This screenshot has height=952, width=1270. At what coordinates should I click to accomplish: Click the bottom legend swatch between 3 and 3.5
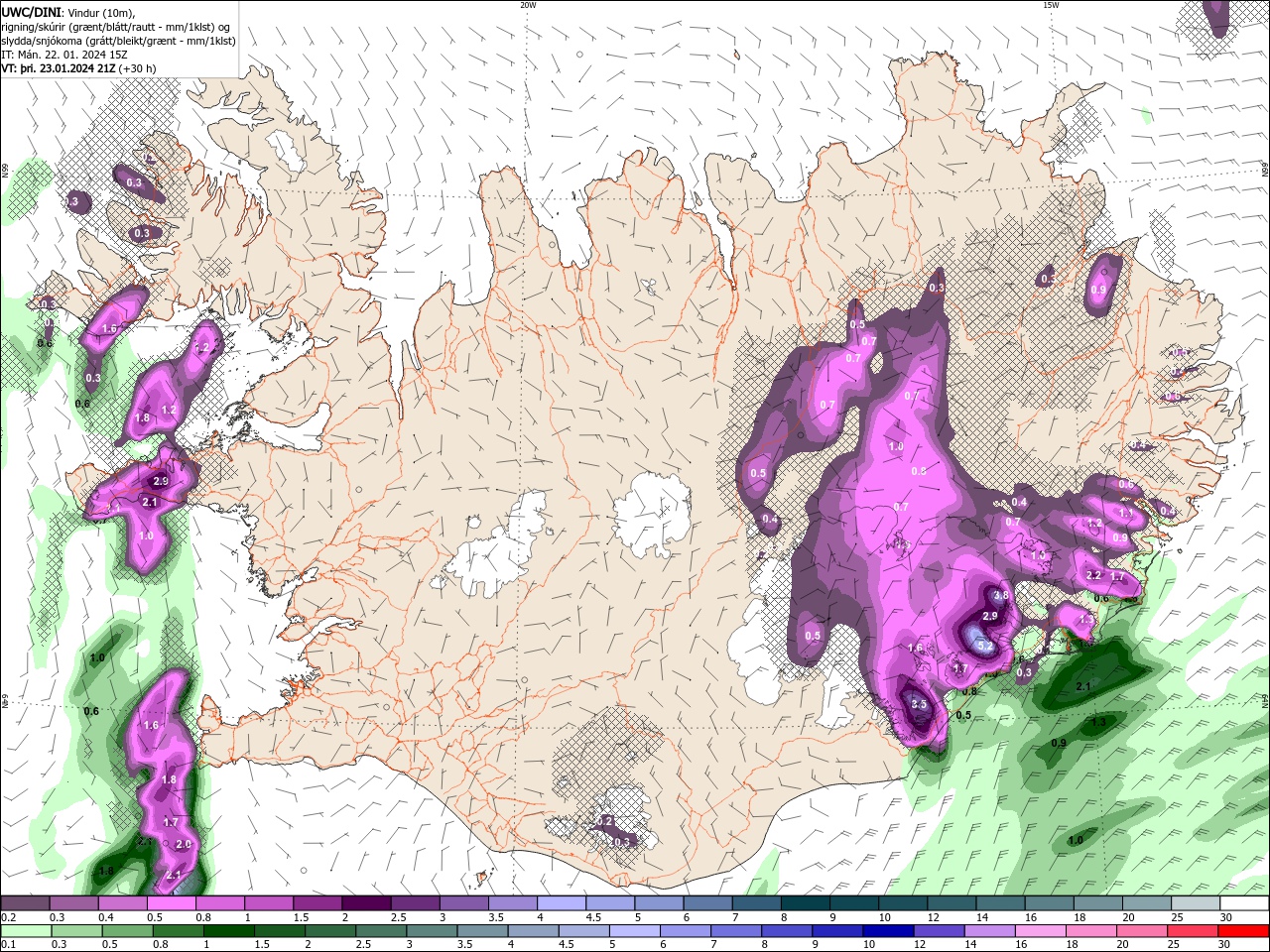pyautogui.click(x=432, y=931)
